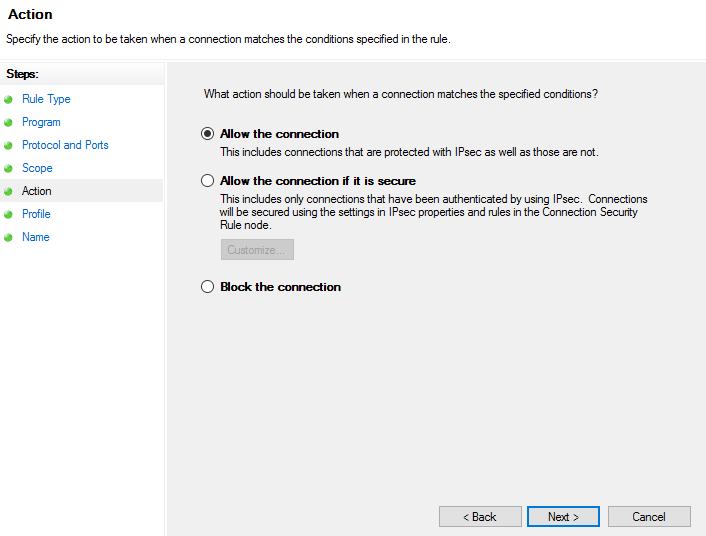This screenshot has height=536, width=706.
Task: Click green bullet beside Action step
Action: (8, 191)
